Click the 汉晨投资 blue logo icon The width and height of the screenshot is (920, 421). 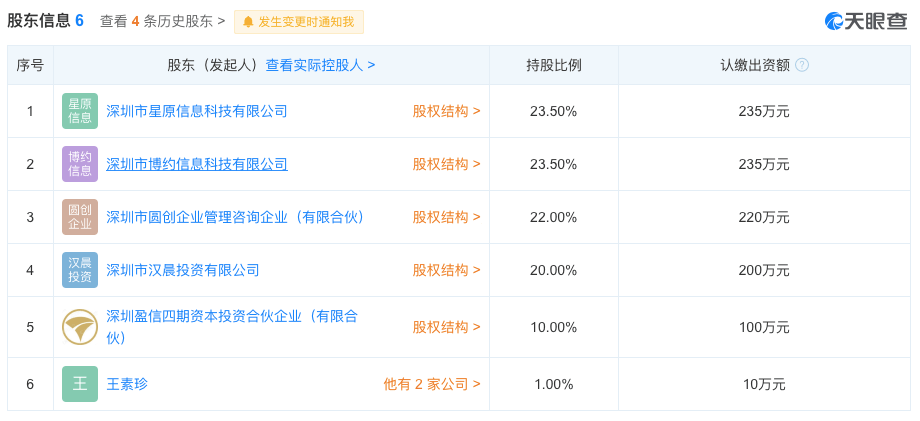80,270
